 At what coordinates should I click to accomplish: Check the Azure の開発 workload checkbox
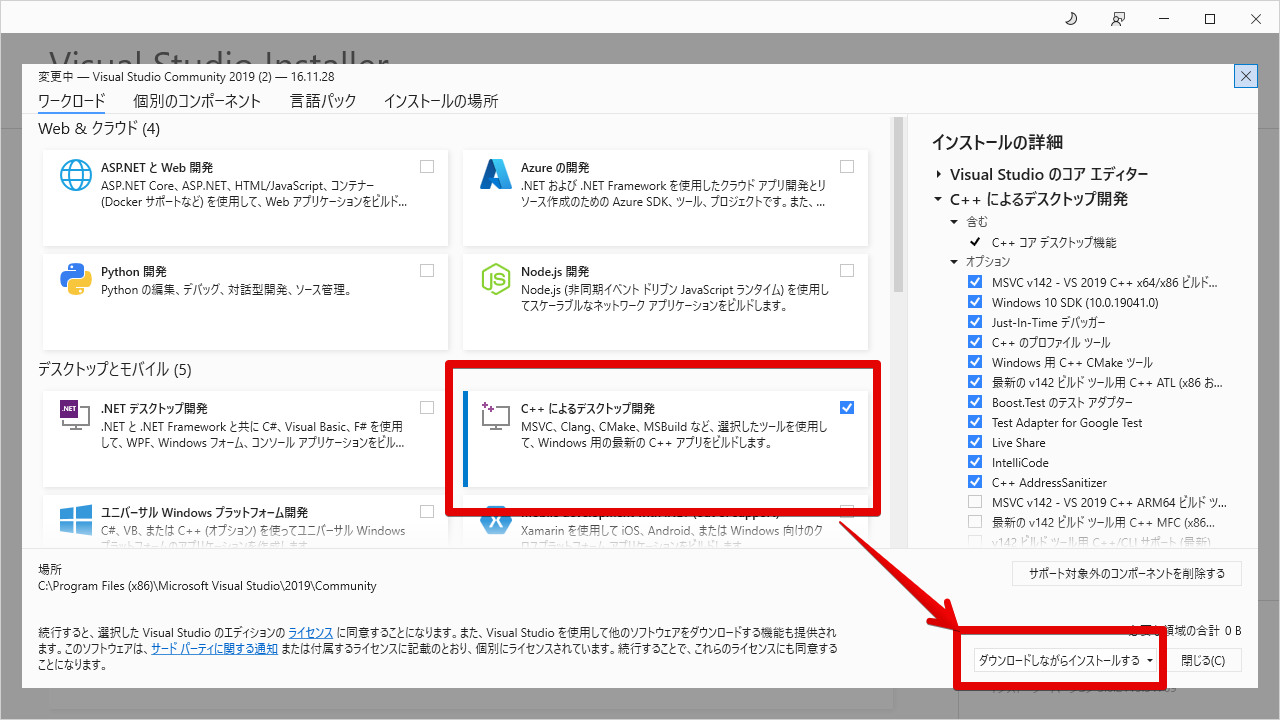847,167
